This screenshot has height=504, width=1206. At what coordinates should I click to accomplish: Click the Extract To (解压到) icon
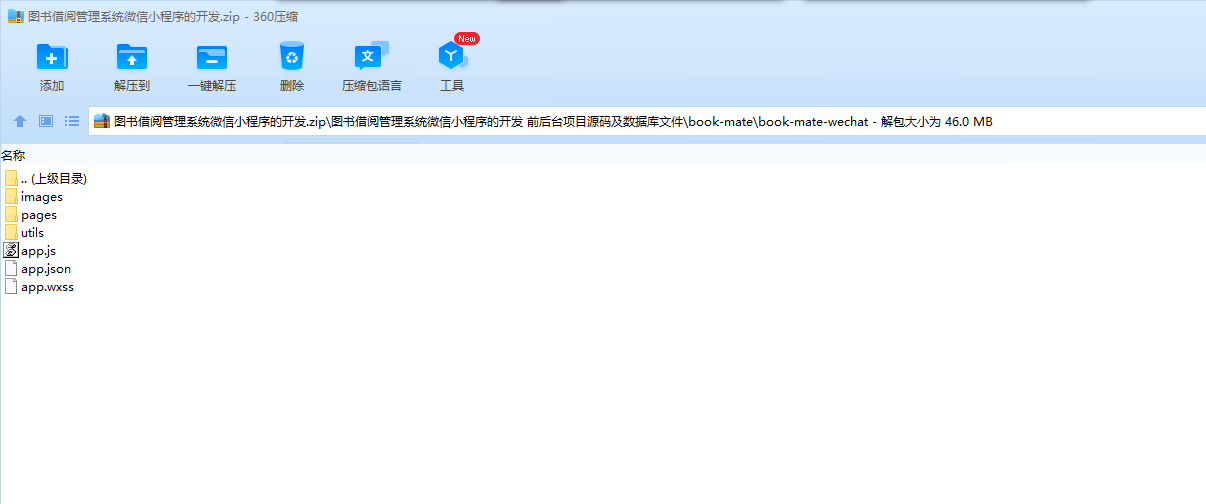[x=132, y=57]
